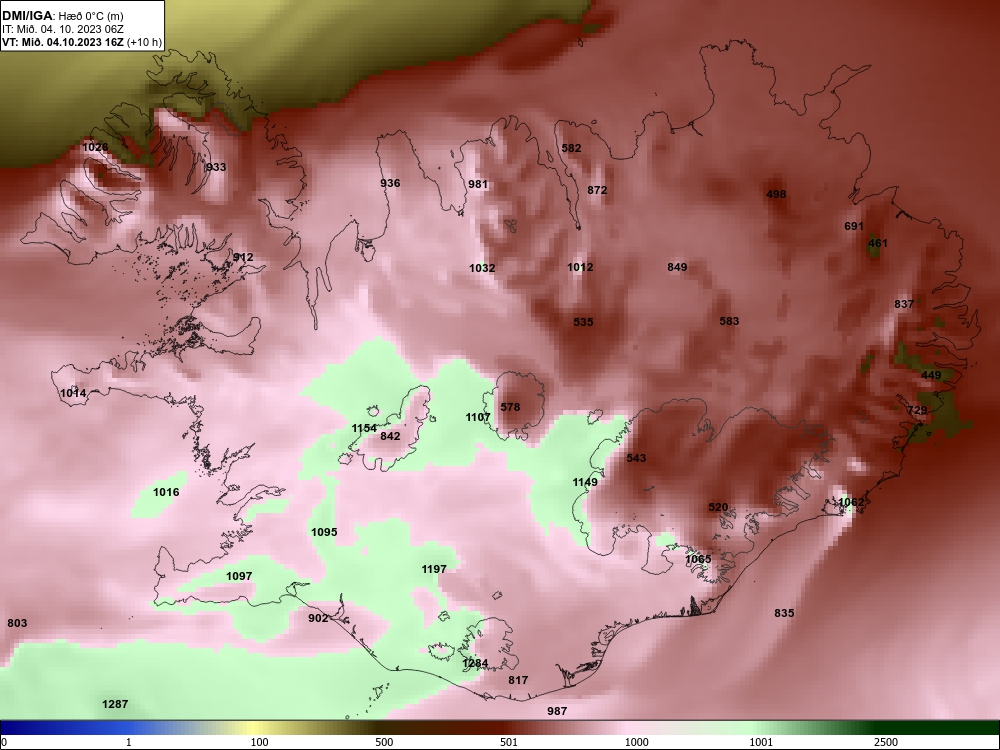This screenshot has width=1000, height=750.
Task: Click the map value 835
Action: 784,614
